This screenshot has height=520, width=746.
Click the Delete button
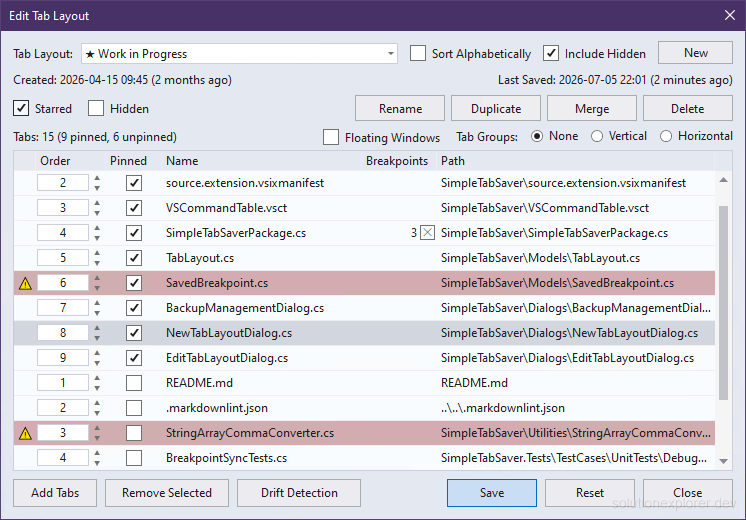(x=688, y=108)
